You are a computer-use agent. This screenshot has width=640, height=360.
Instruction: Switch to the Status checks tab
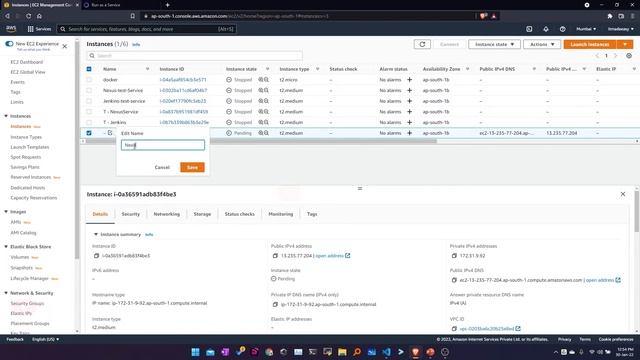click(x=240, y=214)
